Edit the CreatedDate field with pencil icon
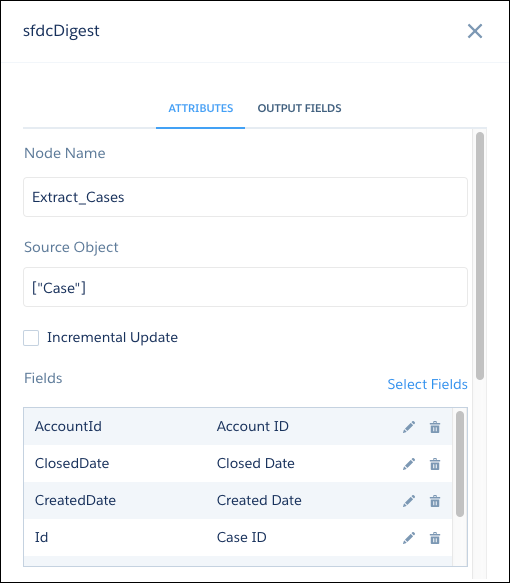The width and height of the screenshot is (510, 583). 409,501
